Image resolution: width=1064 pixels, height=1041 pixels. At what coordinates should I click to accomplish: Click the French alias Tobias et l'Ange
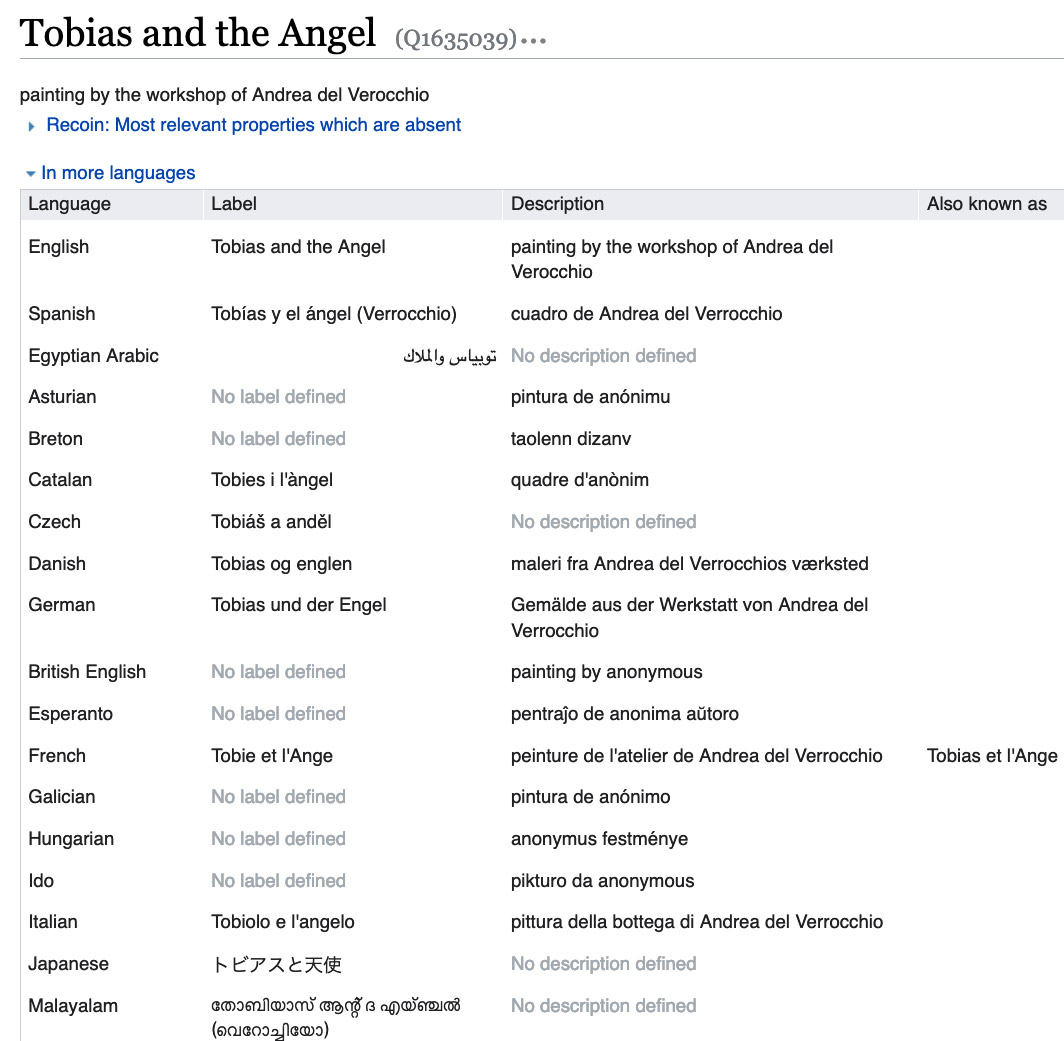[991, 756]
